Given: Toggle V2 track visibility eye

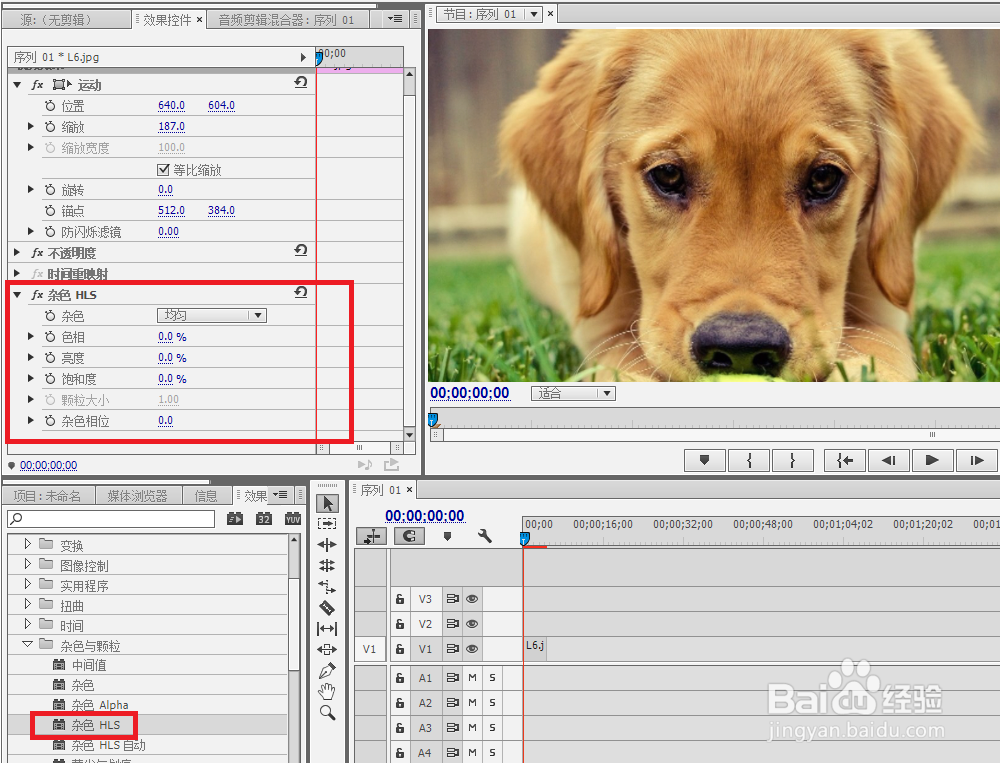Looking at the screenshot, I should point(472,624).
